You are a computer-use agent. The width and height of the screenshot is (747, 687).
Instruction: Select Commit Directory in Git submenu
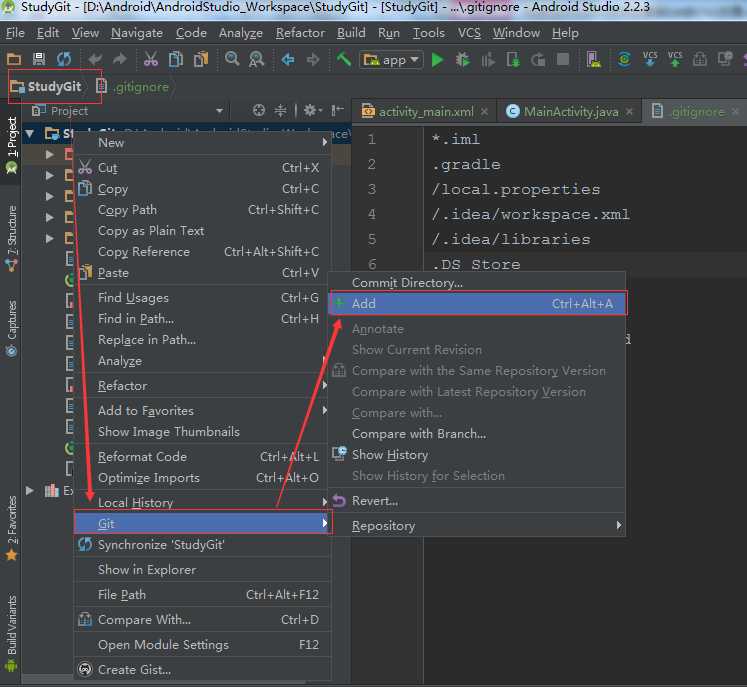[477, 283]
